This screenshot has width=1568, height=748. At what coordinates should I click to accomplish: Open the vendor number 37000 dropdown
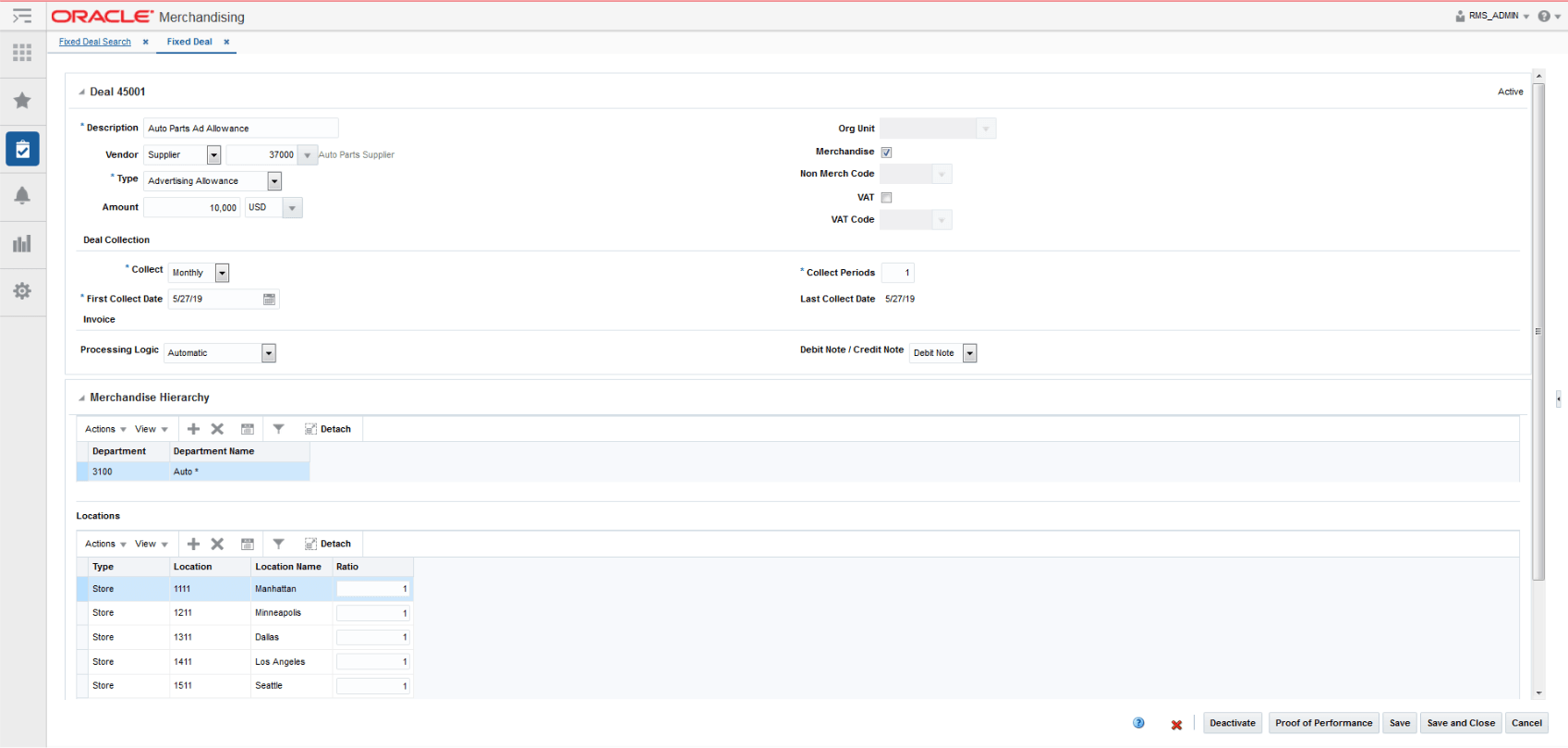[x=308, y=155]
